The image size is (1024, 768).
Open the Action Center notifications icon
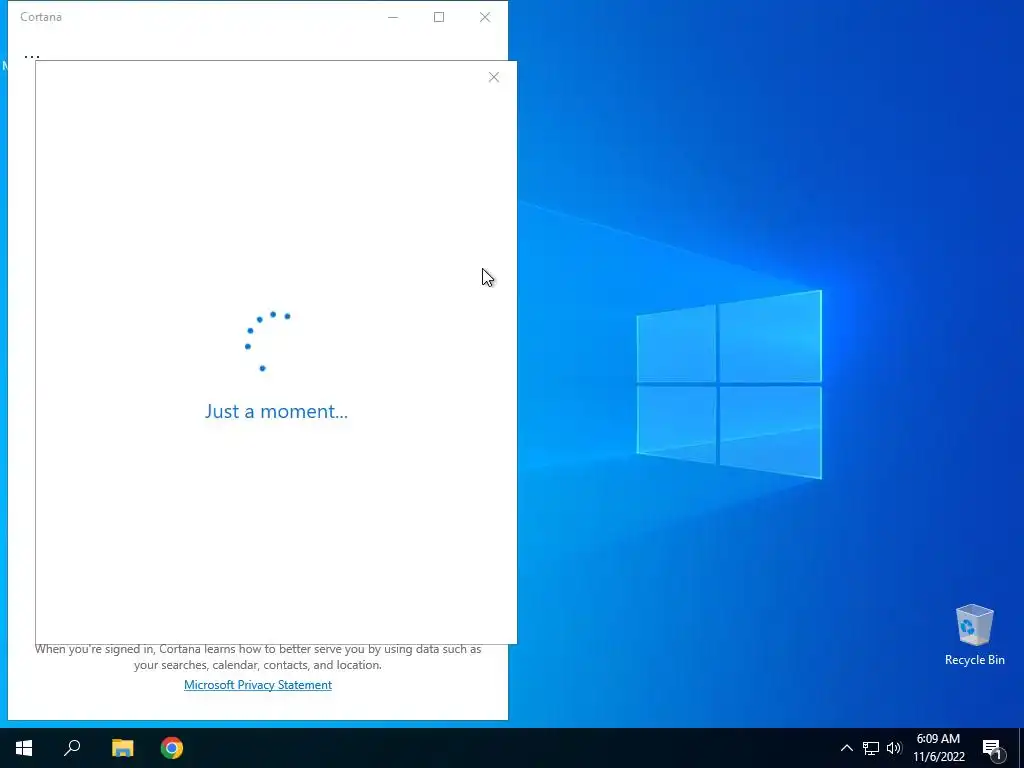pyautogui.click(x=993, y=748)
